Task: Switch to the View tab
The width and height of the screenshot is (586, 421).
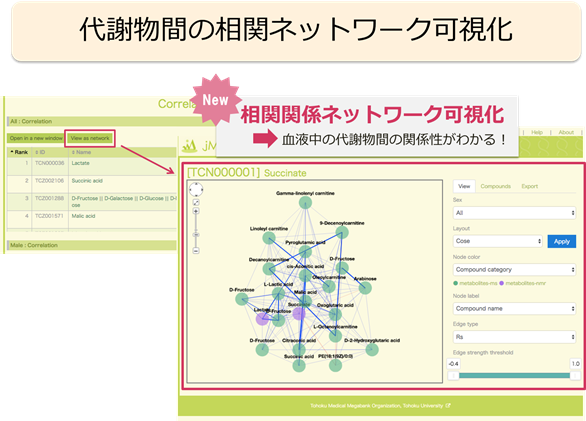Action: click(464, 186)
